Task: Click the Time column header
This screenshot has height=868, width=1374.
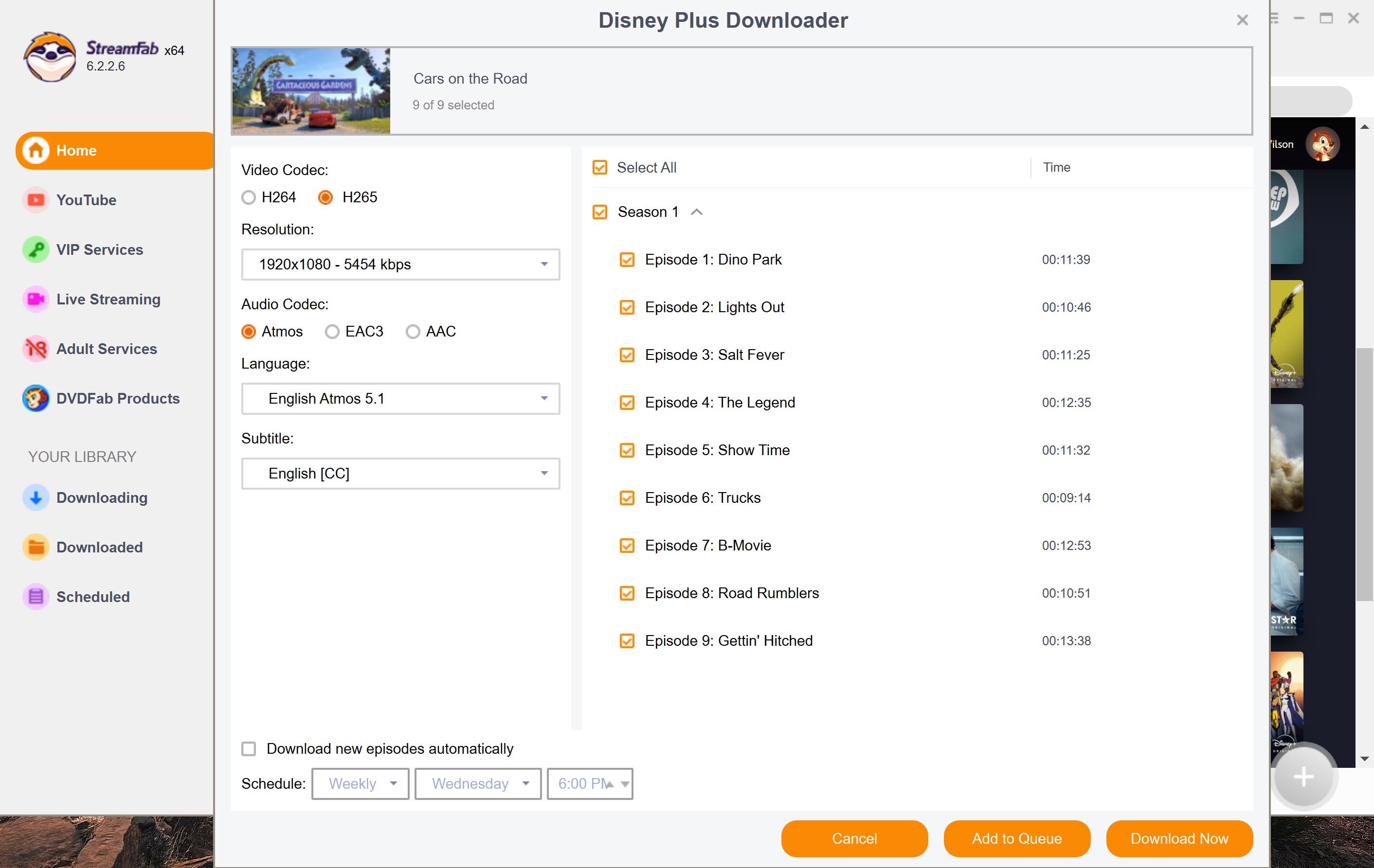Action: pos(1056,168)
